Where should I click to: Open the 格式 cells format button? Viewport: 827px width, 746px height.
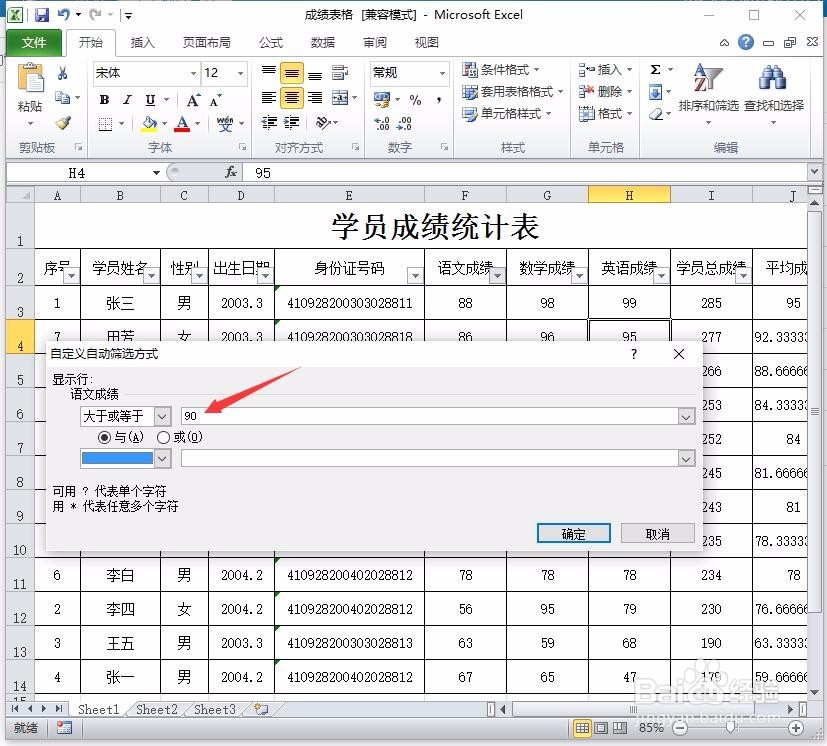coord(604,113)
